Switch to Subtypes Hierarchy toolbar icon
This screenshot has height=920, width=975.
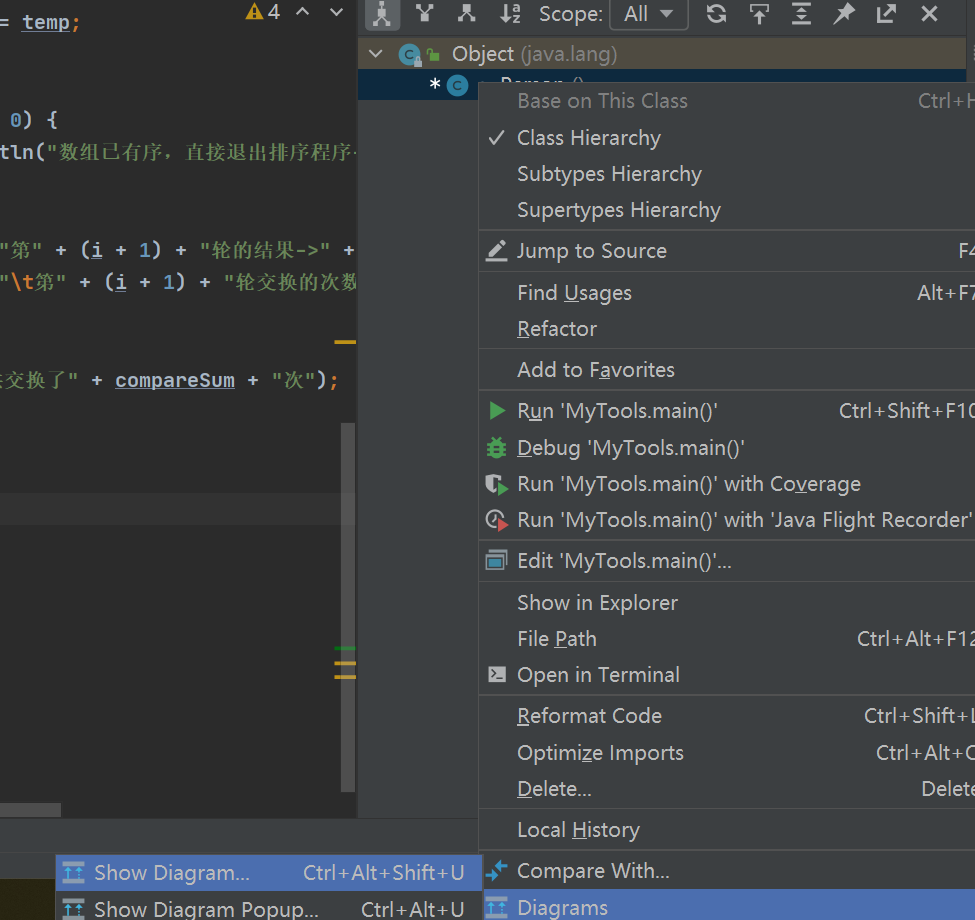coord(466,14)
